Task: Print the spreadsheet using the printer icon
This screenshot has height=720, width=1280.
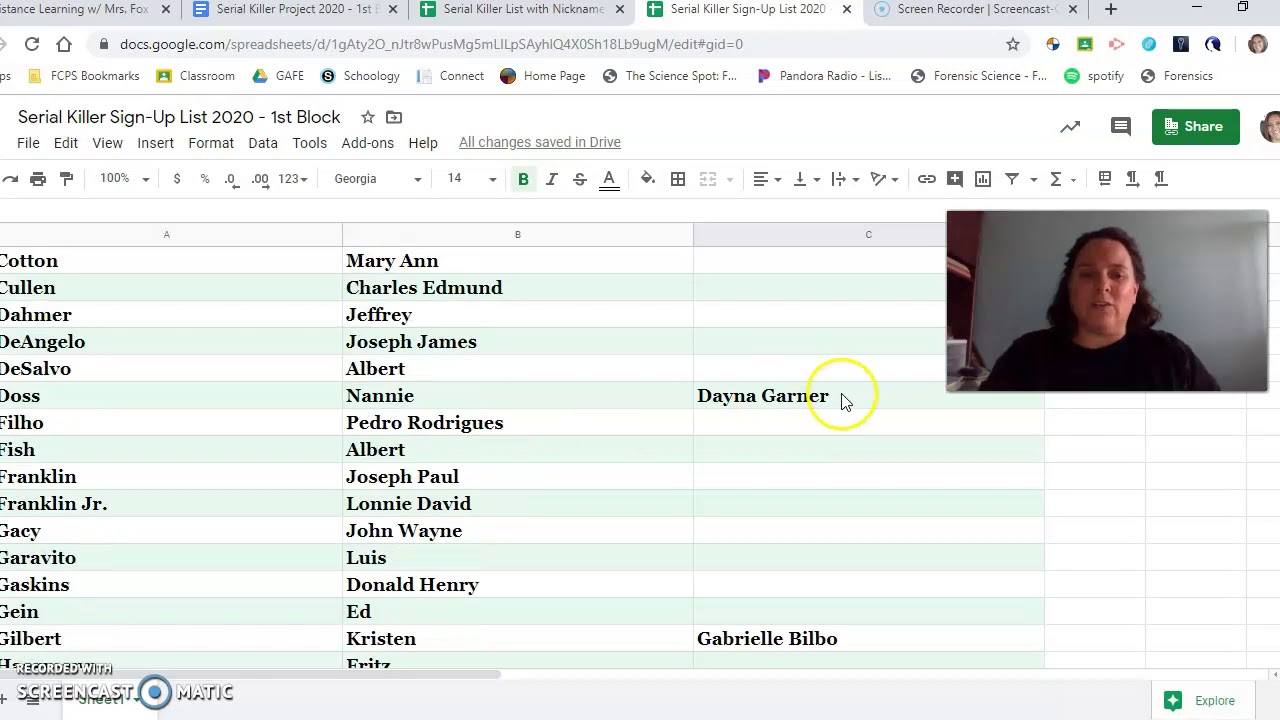Action: [x=38, y=179]
